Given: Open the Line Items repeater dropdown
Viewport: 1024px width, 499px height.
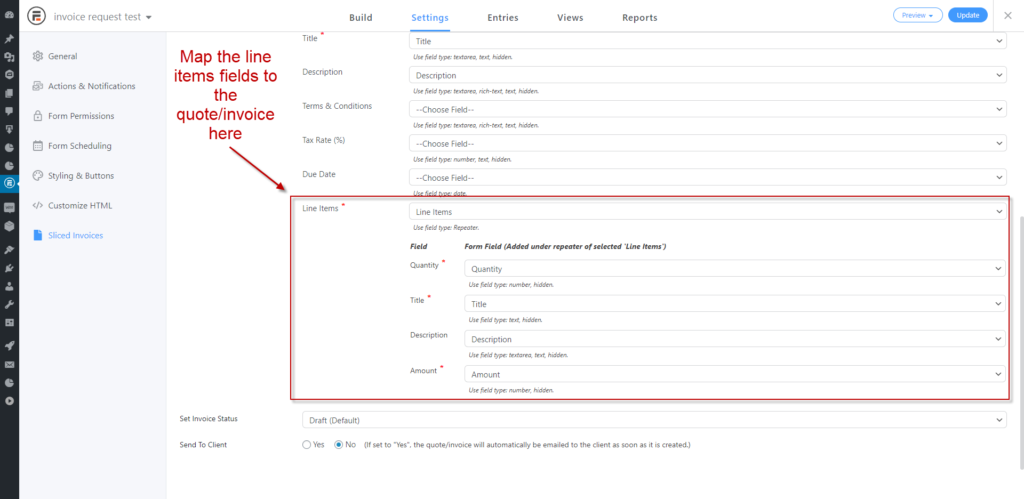Looking at the screenshot, I should tap(708, 212).
